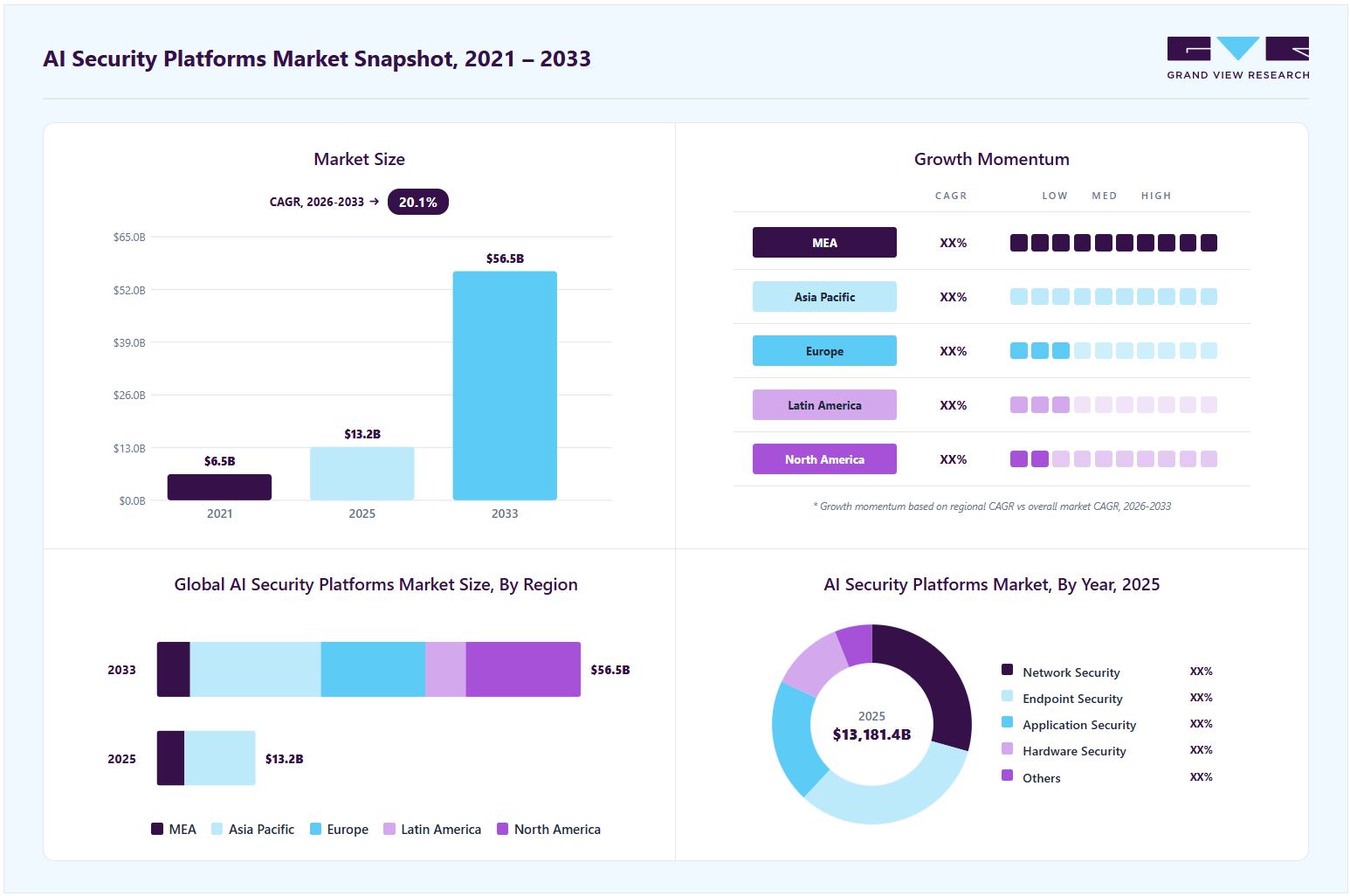1350x896 pixels.
Task: Click the Europe region label in Growth Momentum
Action: point(824,351)
